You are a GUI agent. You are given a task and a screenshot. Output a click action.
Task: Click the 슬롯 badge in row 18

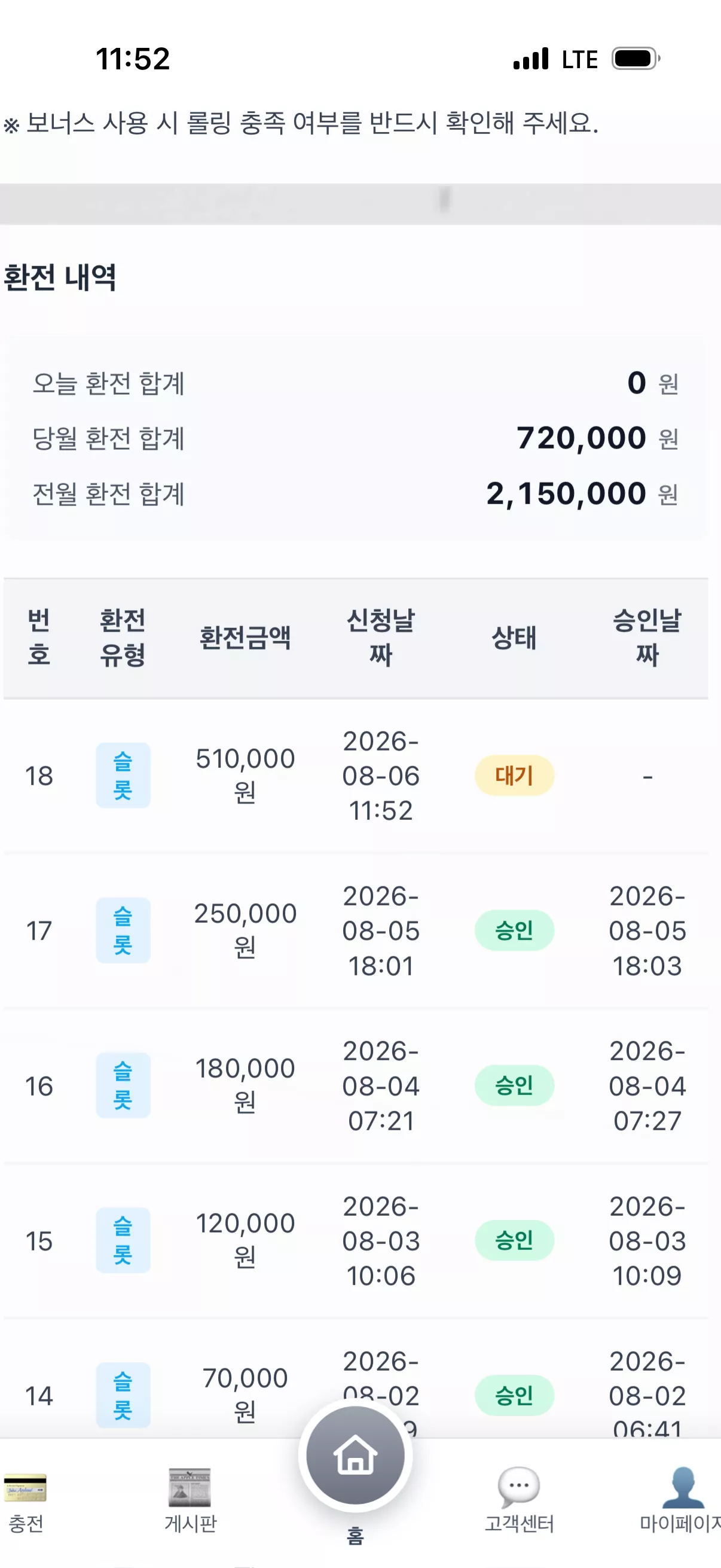(123, 776)
